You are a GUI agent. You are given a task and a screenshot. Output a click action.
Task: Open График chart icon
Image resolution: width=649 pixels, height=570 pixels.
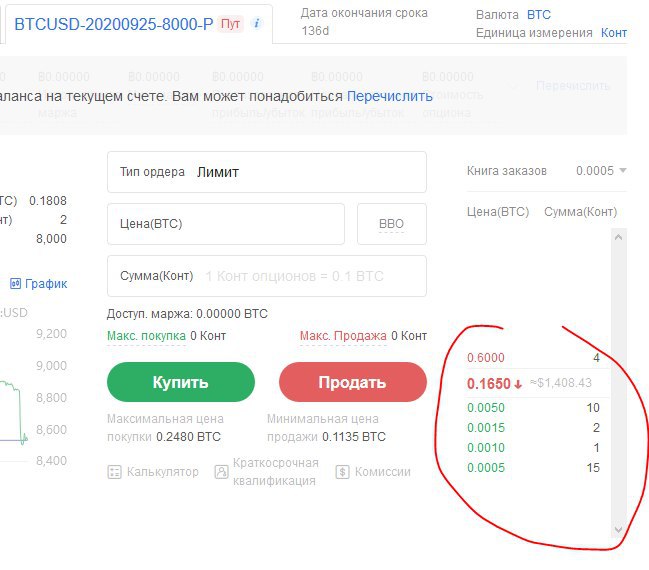point(15,284)
